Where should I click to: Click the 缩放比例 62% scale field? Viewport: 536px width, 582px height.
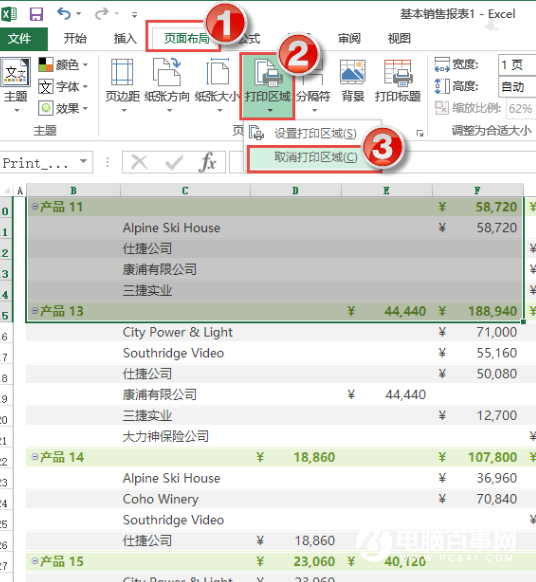(x=521, y=108)
